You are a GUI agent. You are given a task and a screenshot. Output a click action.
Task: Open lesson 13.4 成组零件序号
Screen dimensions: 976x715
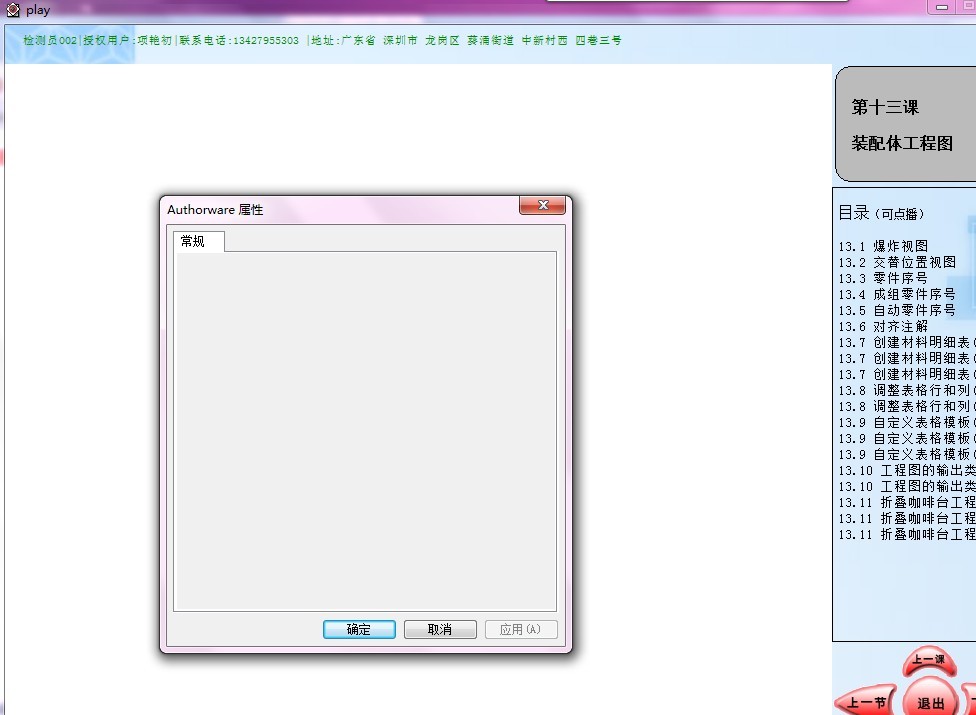coord(897,294)
